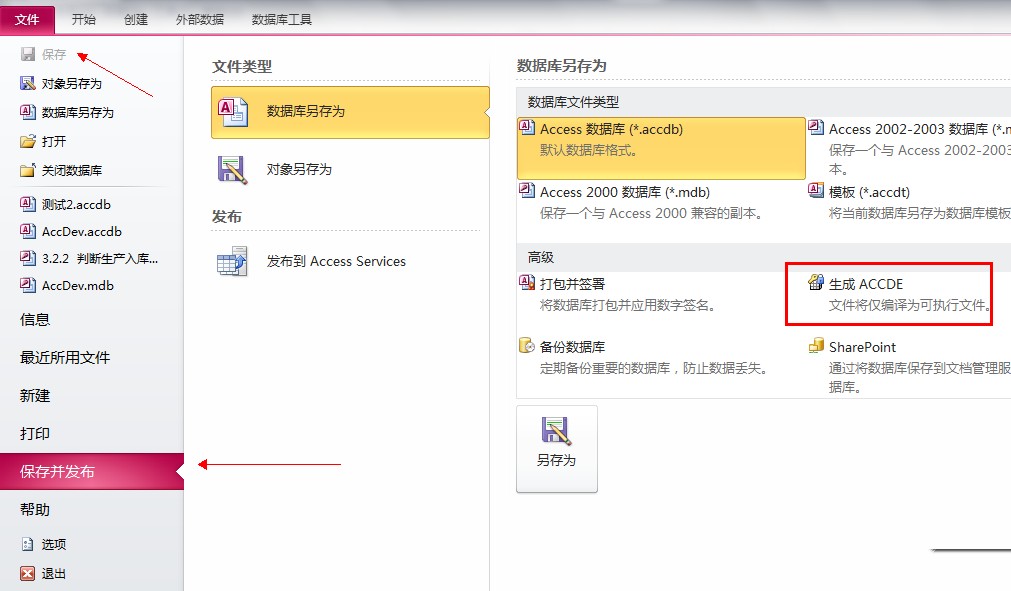Click the large 对象另存为 disk-and-pencil icon
Viewport: 1011px width, 591px height.
pos(233,170)
